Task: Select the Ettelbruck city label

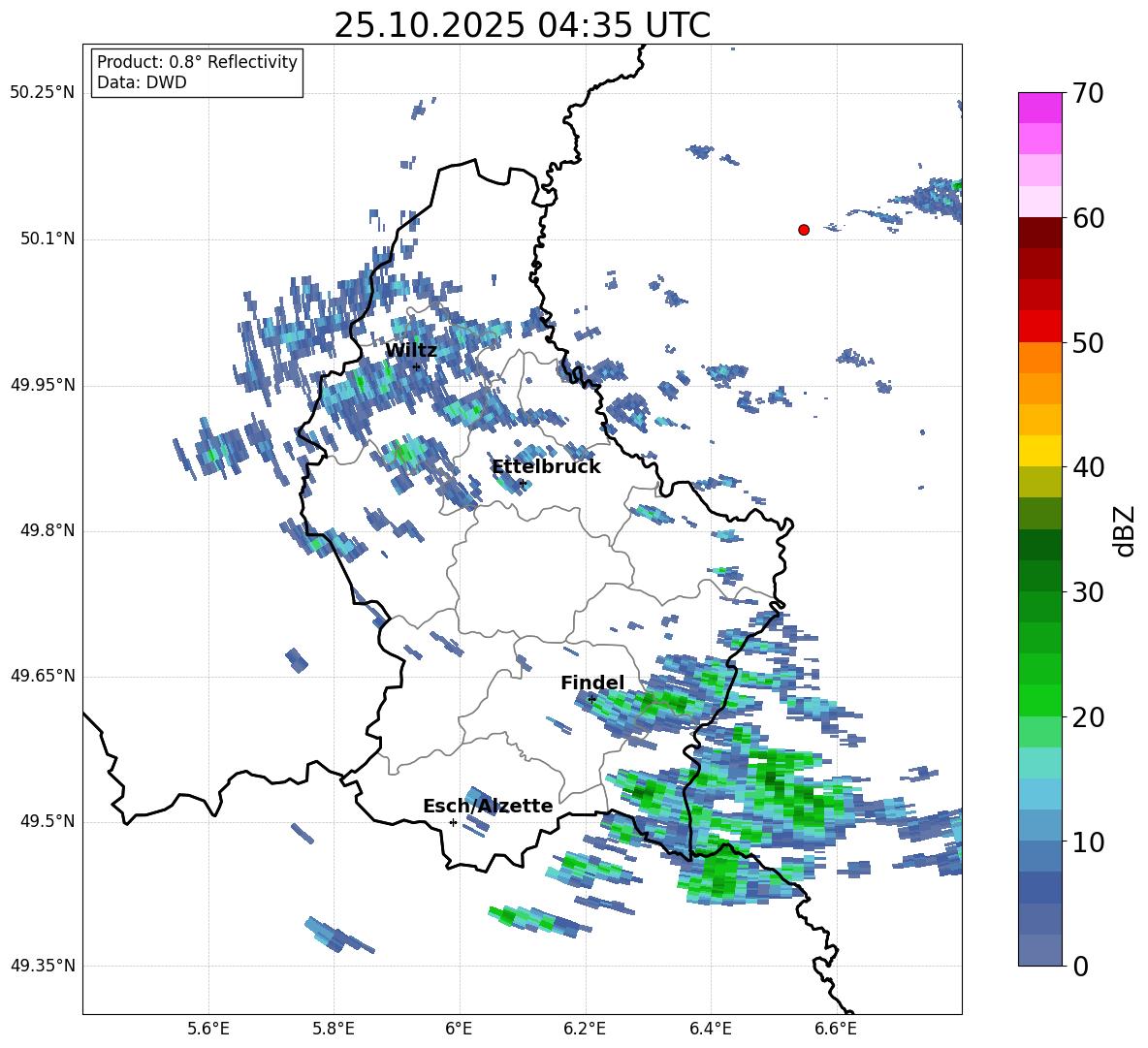Action: pos(546,467)
